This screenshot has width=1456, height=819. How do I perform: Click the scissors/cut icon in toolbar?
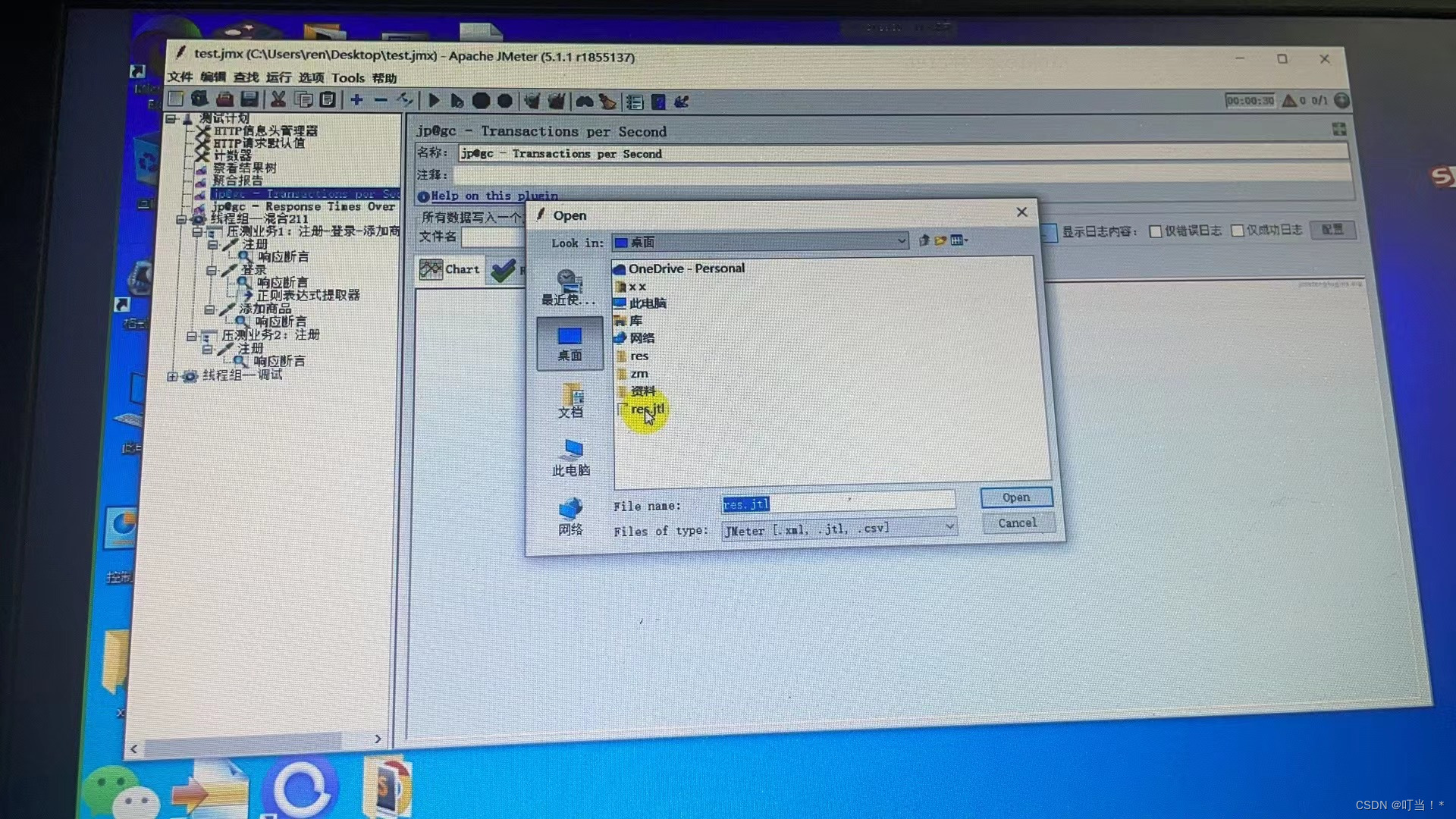(x=278, y=100)
